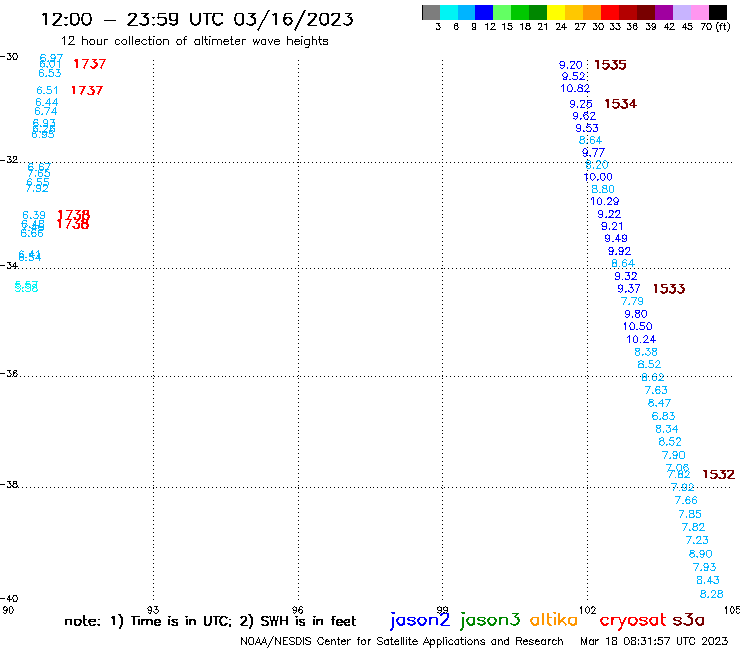Click the wave height value '10.50'
Image resolution: width=740 pixels, height=650 pixels.
point(638,326)
